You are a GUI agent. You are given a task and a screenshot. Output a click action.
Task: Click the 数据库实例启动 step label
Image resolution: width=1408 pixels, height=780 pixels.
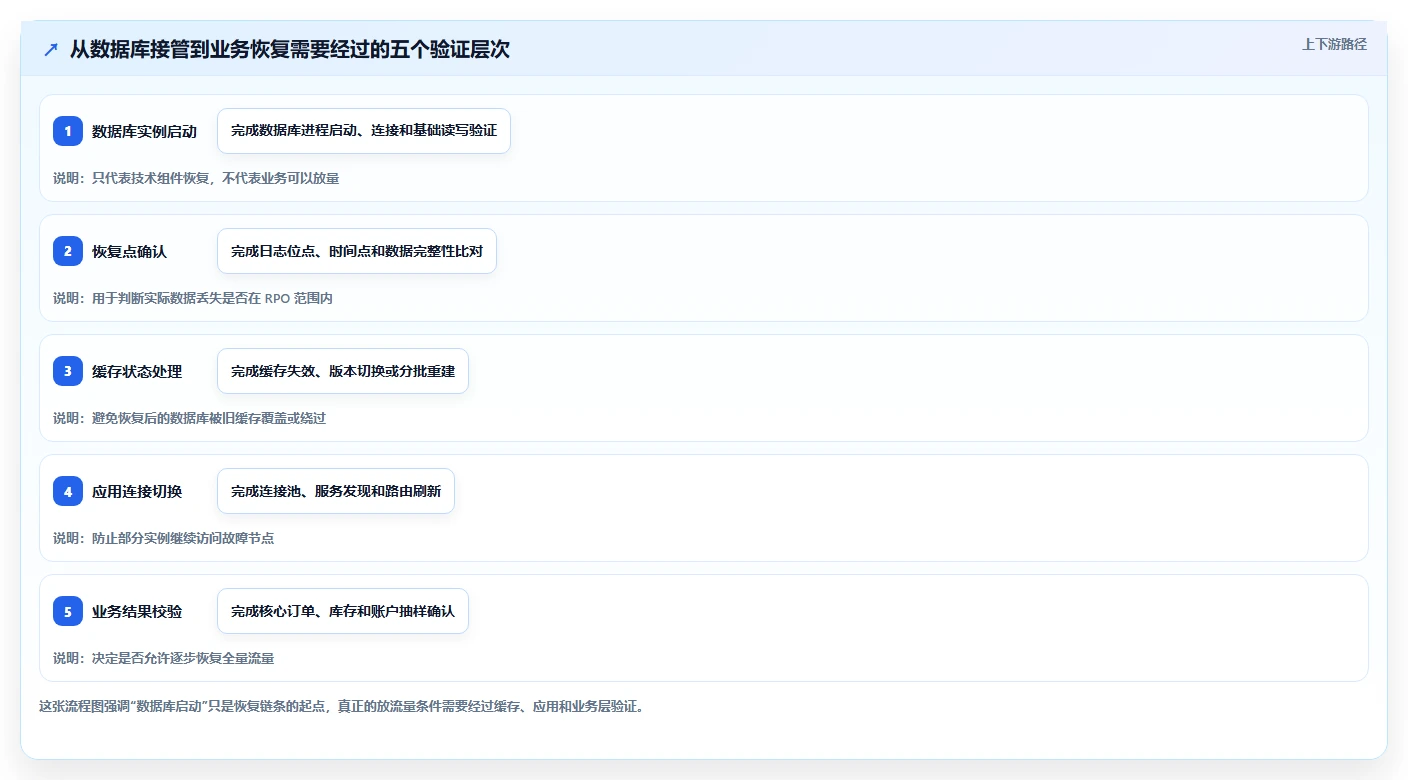coord(144,131)
